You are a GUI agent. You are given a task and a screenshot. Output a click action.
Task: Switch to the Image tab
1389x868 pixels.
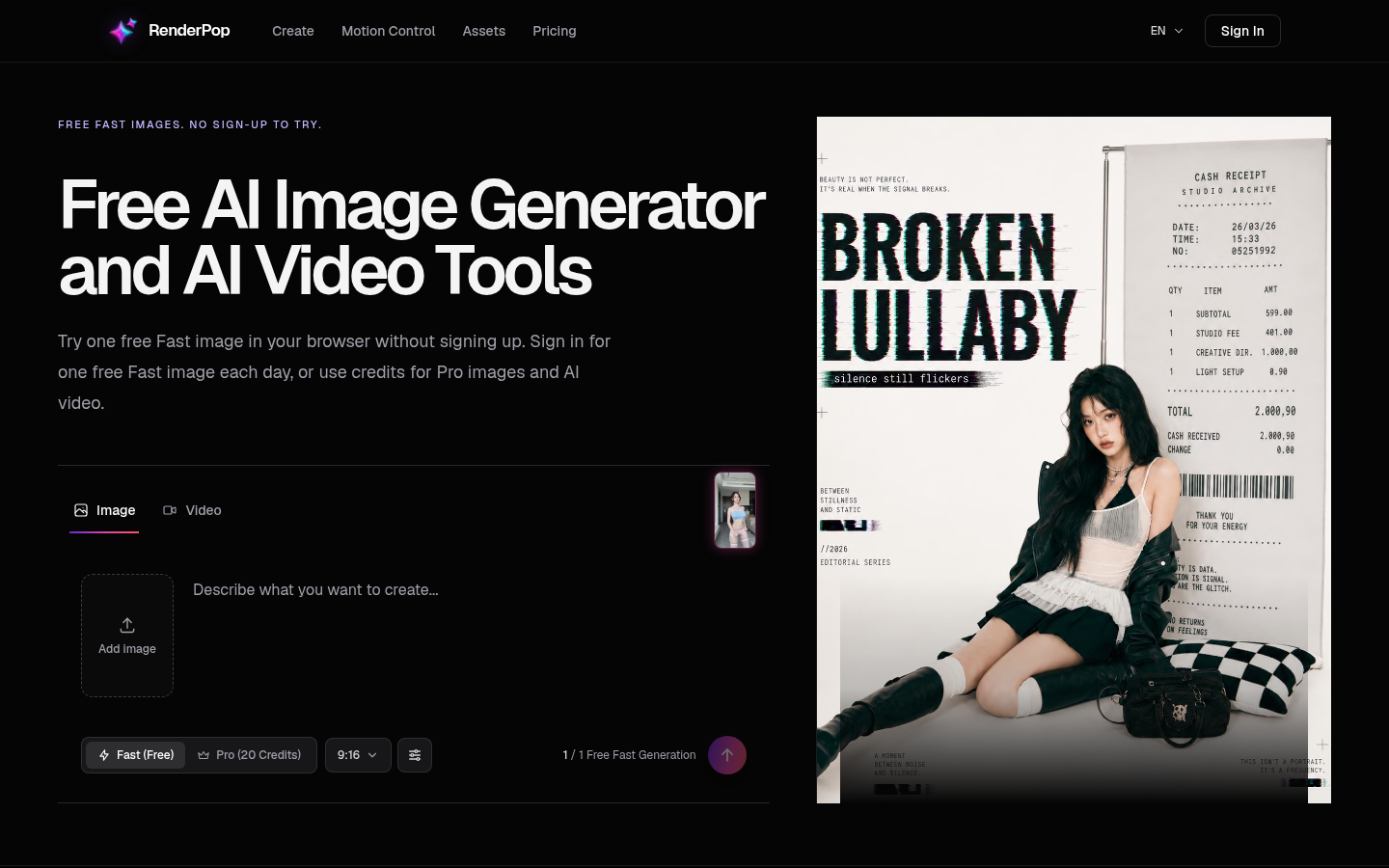[x=104, y=510]
